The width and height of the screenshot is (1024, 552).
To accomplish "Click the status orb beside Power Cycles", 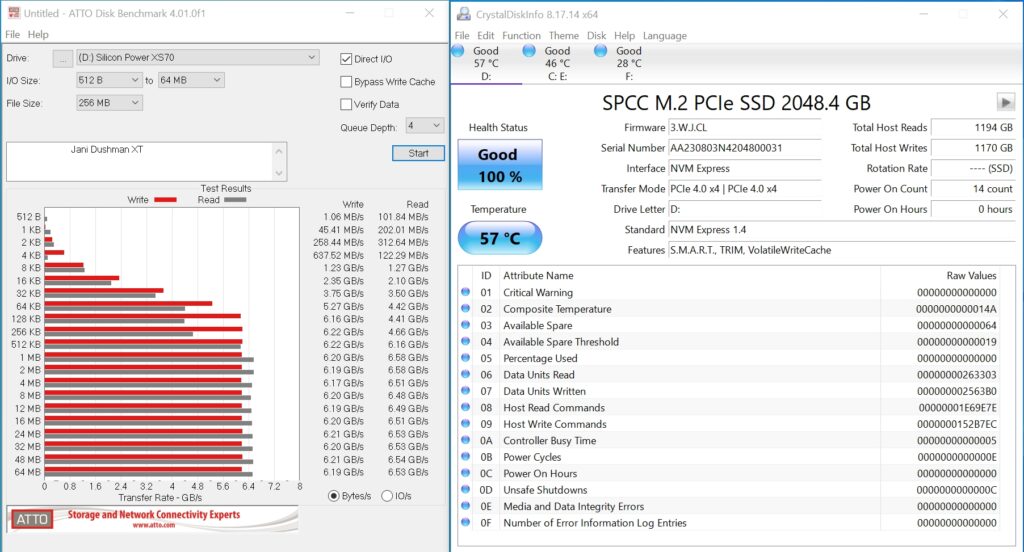I will tap(466, 457).
